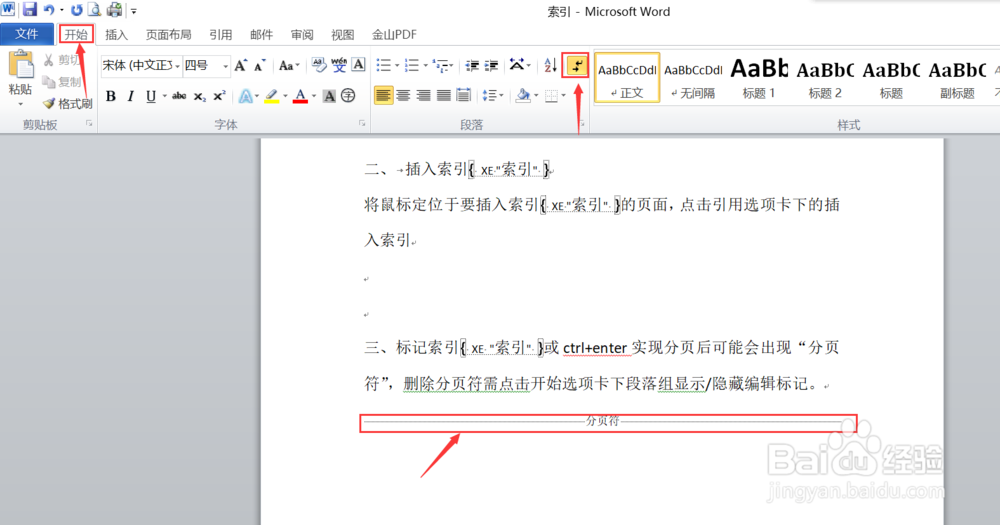Image resolution: width=1000 pixels, height=525 pixels.
Task: Switch to the References (引用) tab
Action: tap(221, 34)
